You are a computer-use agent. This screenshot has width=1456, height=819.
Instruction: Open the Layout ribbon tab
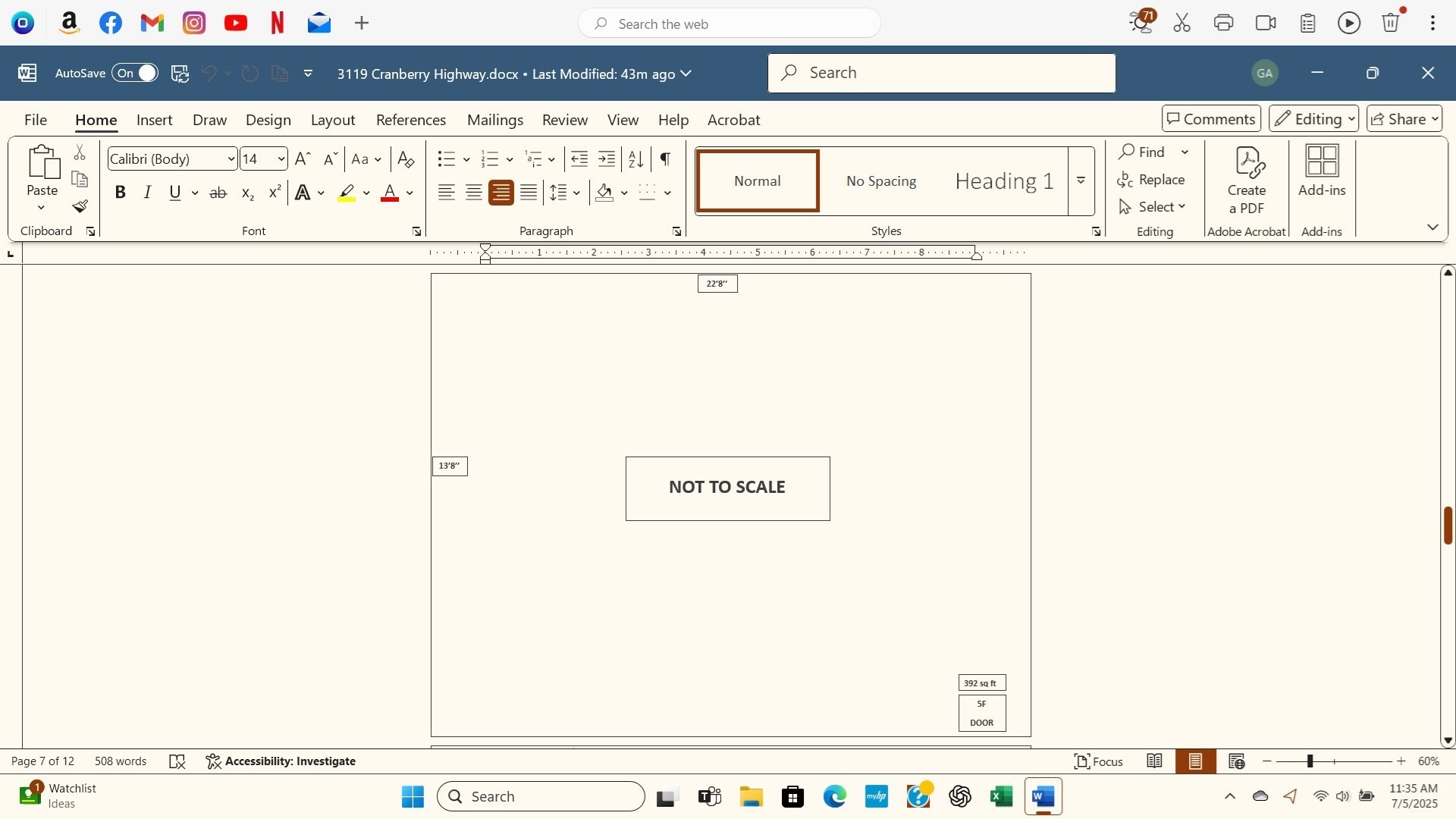(x=333, y=120)
